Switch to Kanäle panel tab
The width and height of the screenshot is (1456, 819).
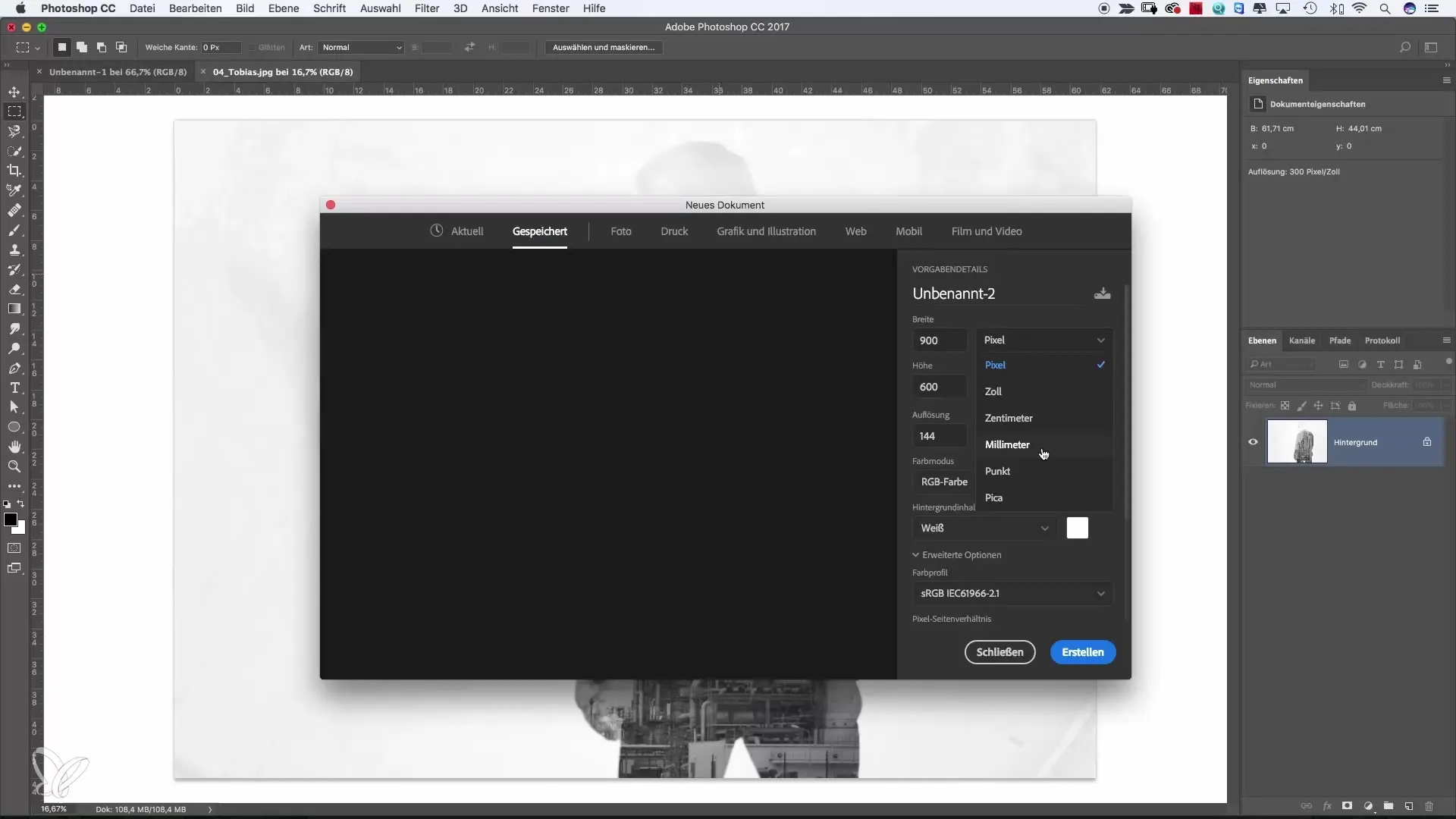click(x=1302, y=340)
